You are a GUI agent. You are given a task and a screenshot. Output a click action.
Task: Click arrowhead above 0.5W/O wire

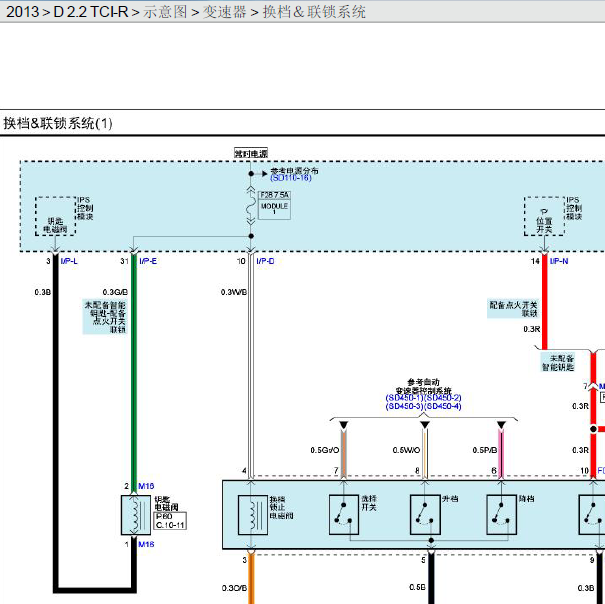click(x=425, y=425)
